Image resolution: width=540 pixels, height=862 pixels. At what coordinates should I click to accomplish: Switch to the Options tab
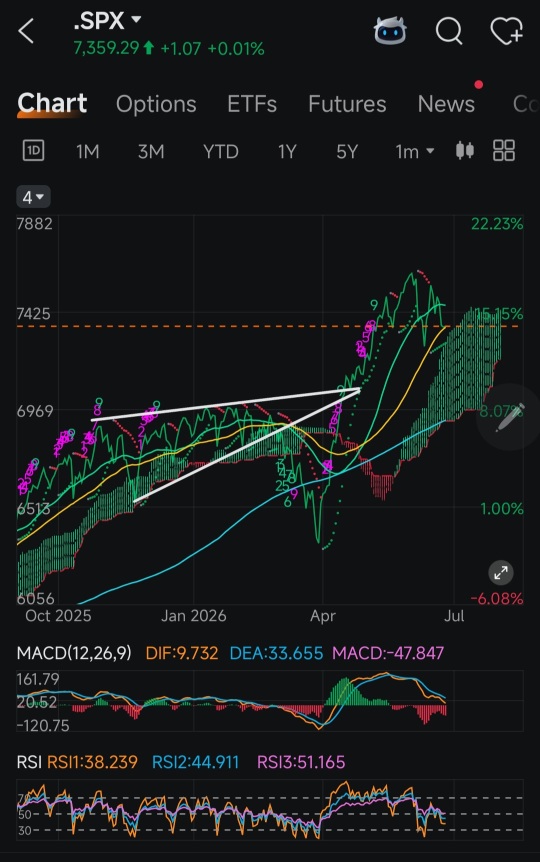pos(156,104)
